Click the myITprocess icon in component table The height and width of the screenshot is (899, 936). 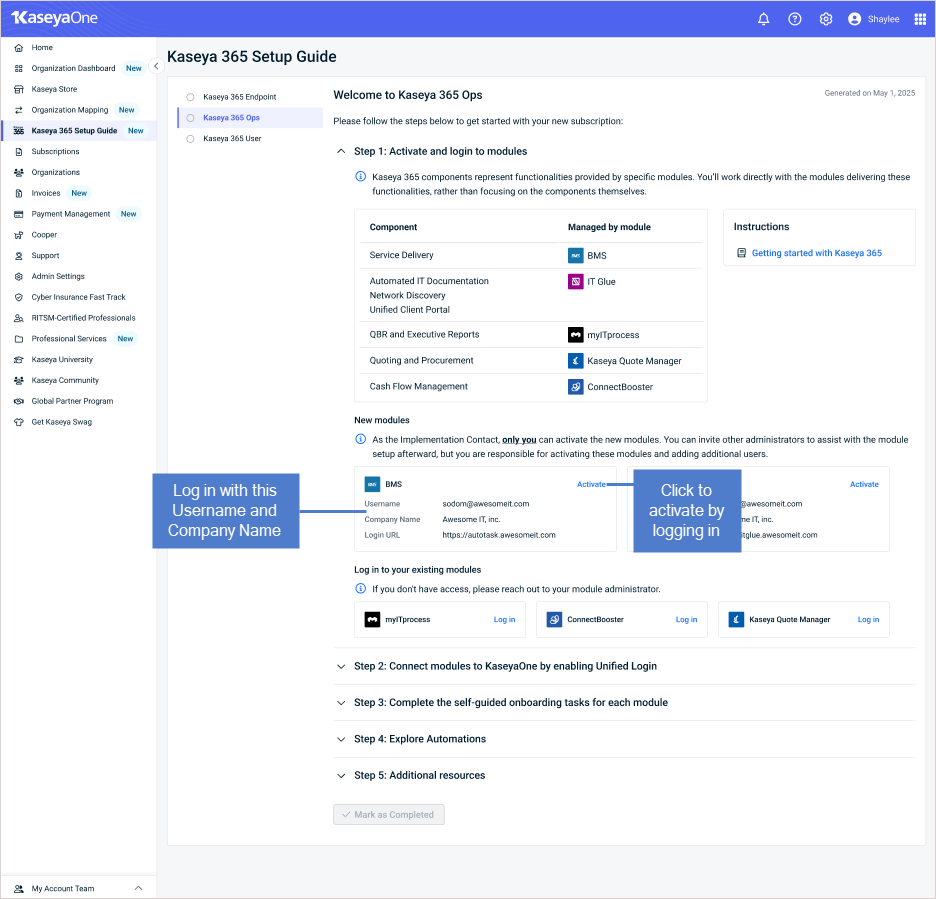[x=575, y=335]
